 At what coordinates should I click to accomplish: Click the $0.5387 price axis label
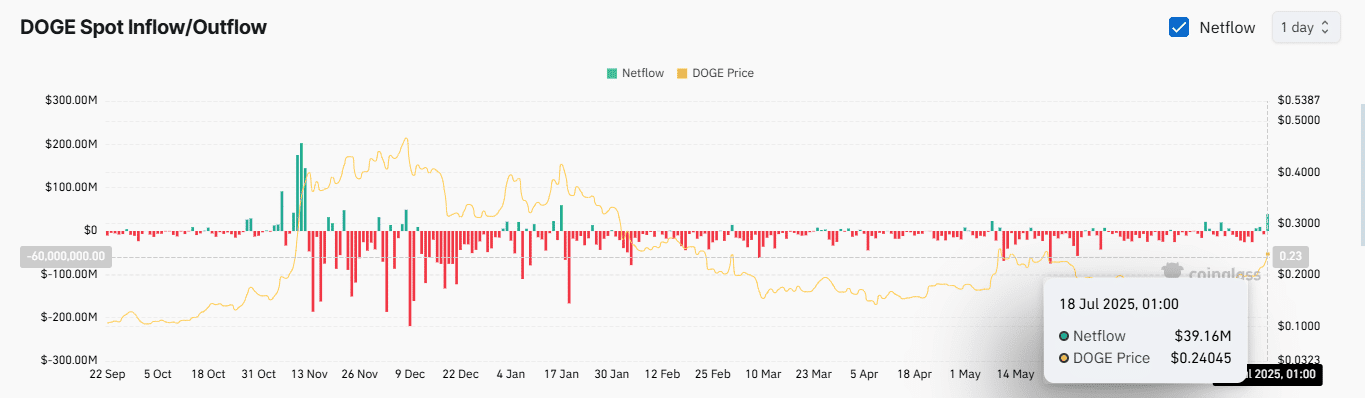(x=1300, y=100)
